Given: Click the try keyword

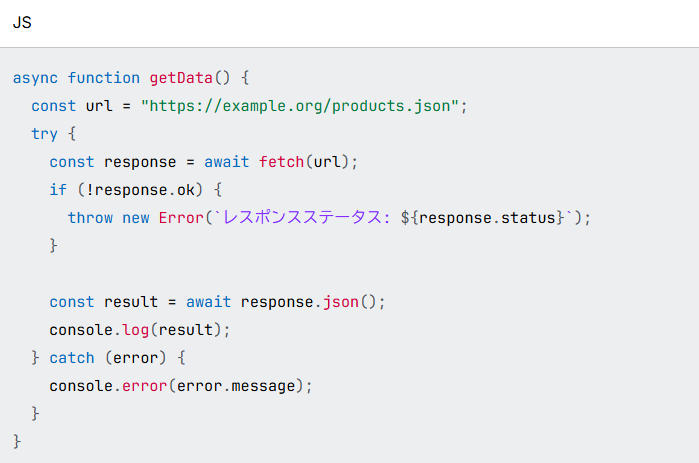Looking at the screenshot, I should (x=44, y=134).
